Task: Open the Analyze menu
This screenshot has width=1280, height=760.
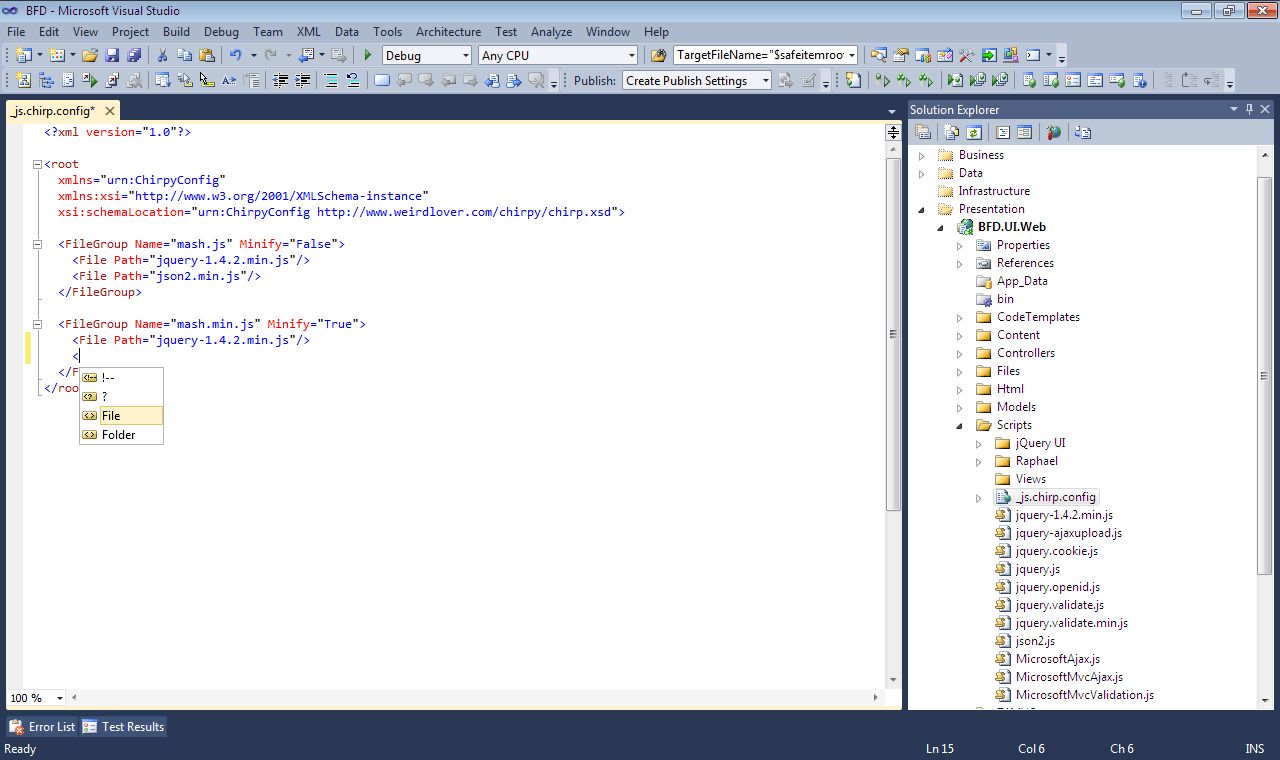Action: tap(551, 31)
